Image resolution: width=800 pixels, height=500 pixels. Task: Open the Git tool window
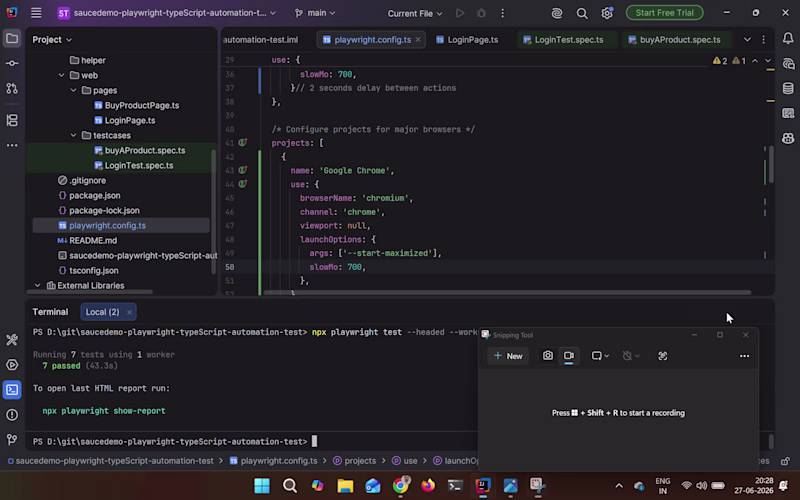[x=12, y=439]
